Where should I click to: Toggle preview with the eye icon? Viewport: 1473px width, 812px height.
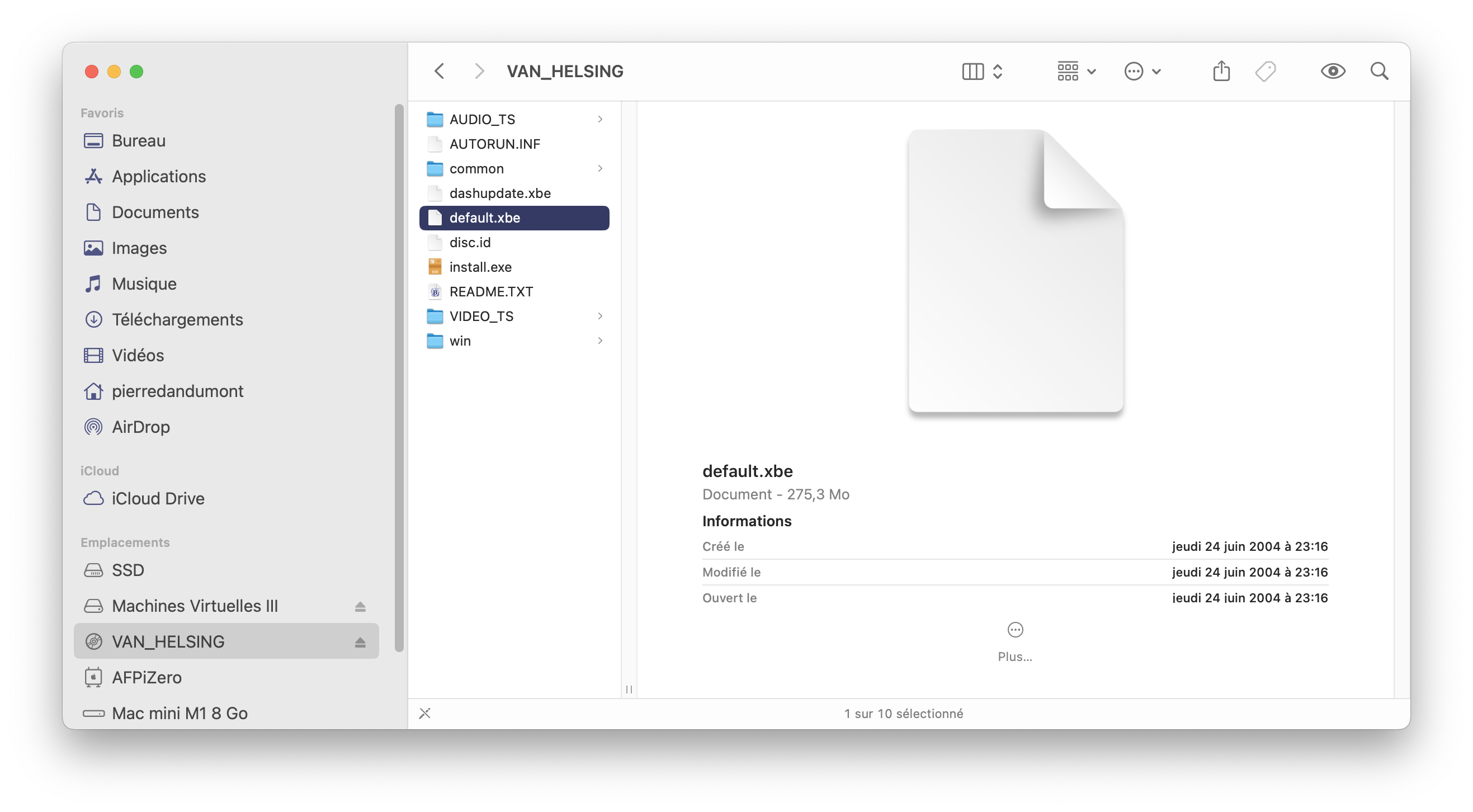tap(1333, 72)
